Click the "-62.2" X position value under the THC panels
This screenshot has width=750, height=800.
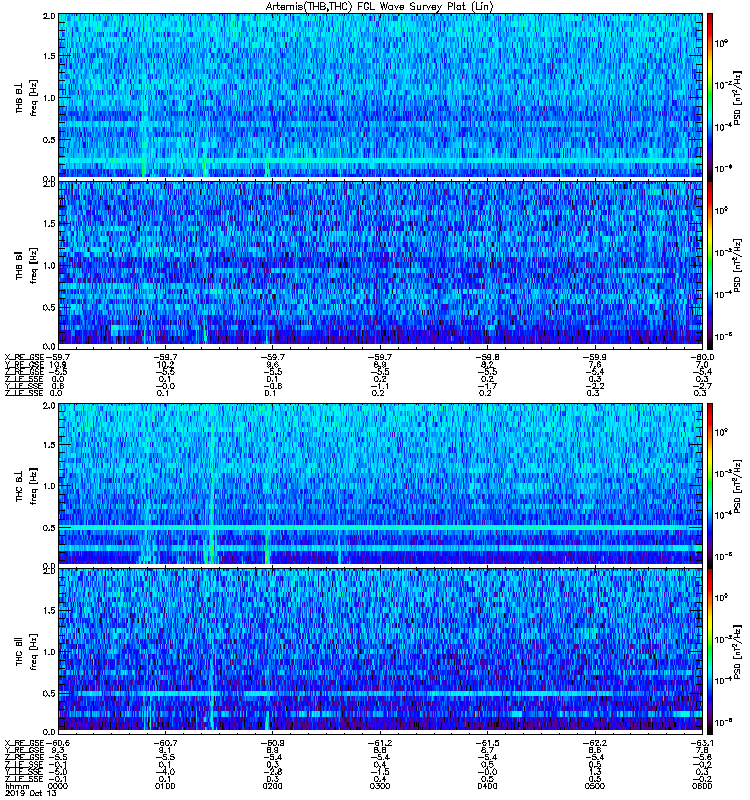click(595, 743)
